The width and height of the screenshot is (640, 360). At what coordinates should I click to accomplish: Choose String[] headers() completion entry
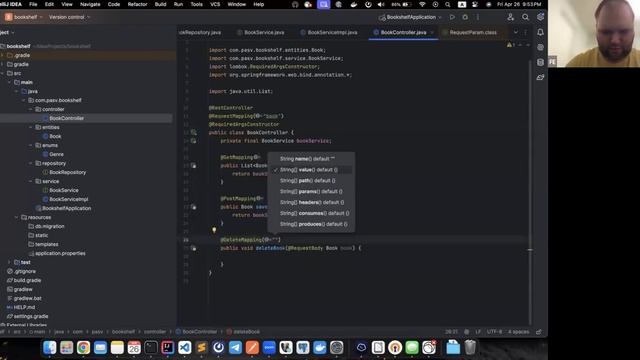pyautogui.click(x=311, y=202)
